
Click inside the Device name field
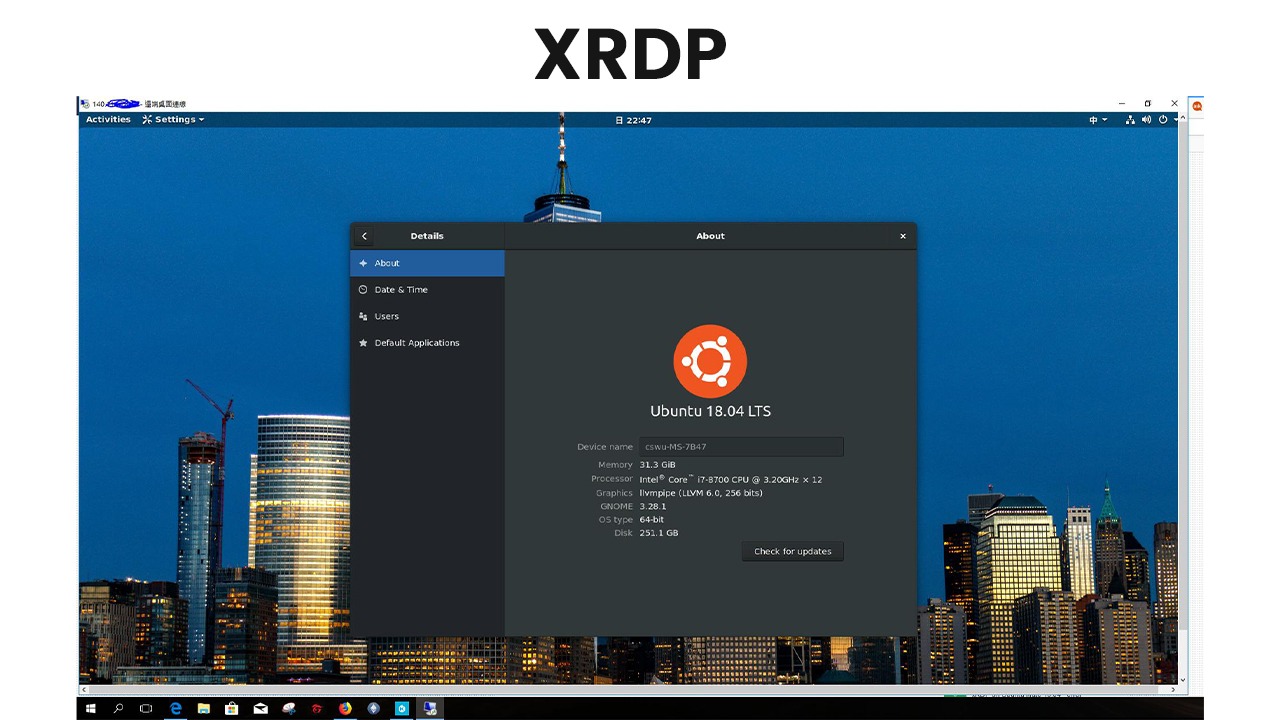point(740,446)
